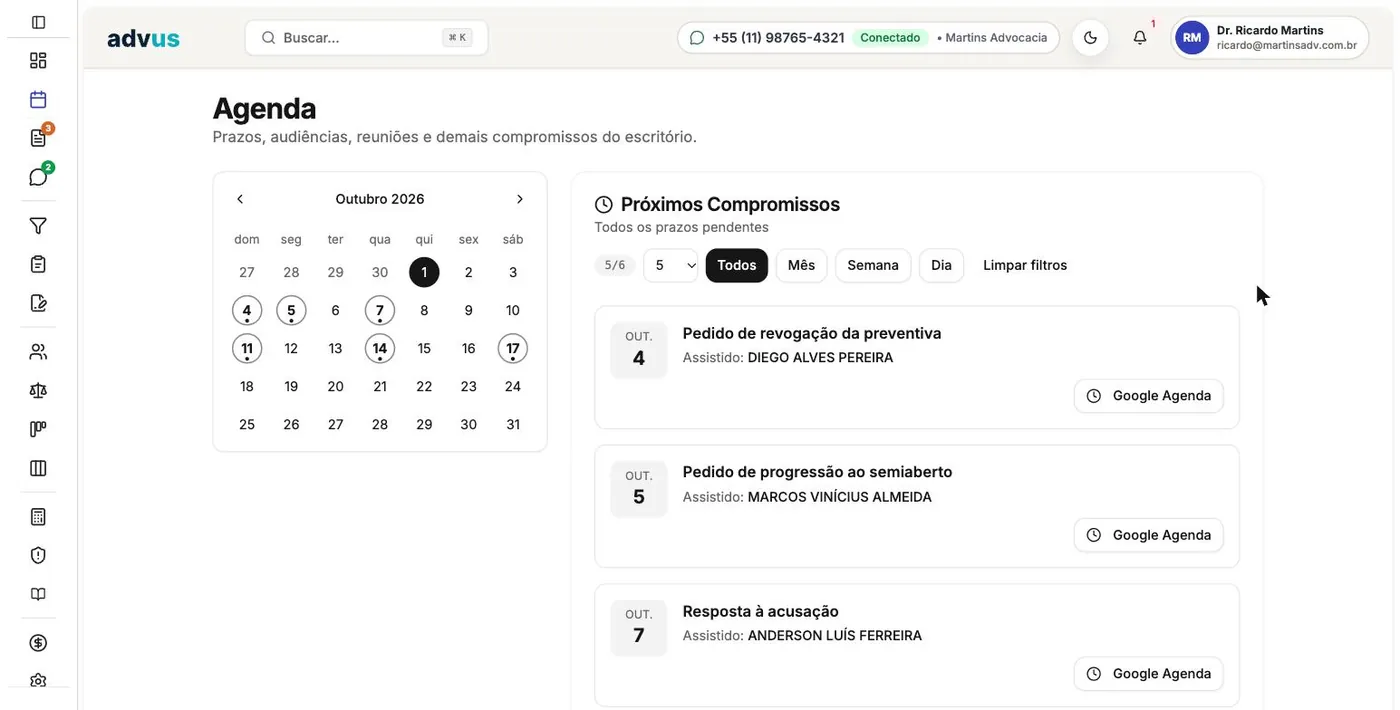Viewport: 1400px width, 710px height.
Task: Open the dollar sign finance icon
Action: [x=38, y=643]
